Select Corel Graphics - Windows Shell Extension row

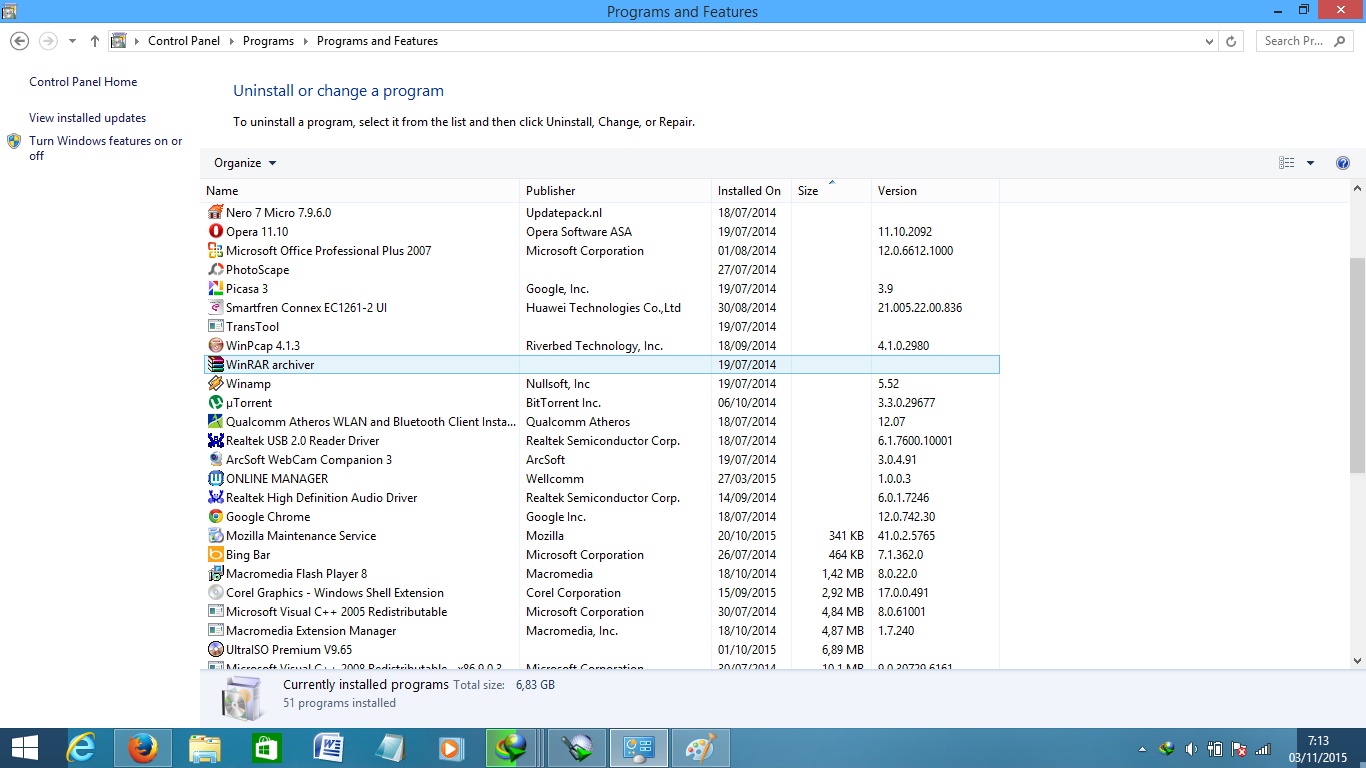(x=602, y=592)
